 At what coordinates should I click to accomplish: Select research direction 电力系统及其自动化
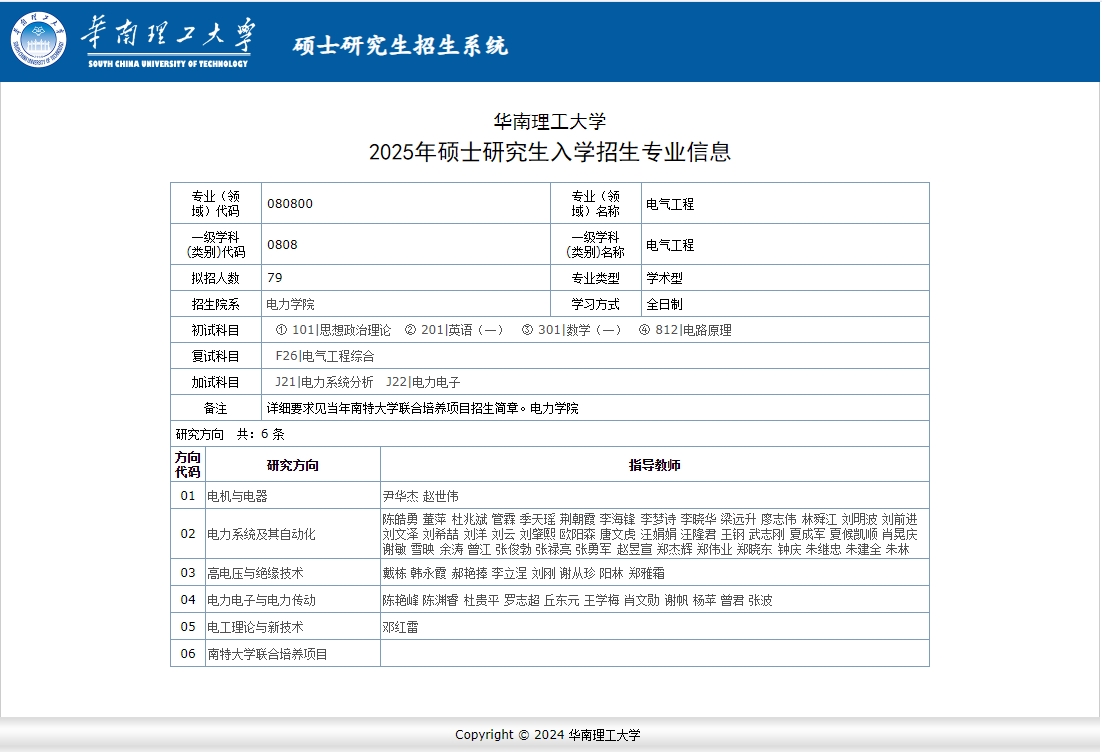pyautogui.click(x=261, y=534)
